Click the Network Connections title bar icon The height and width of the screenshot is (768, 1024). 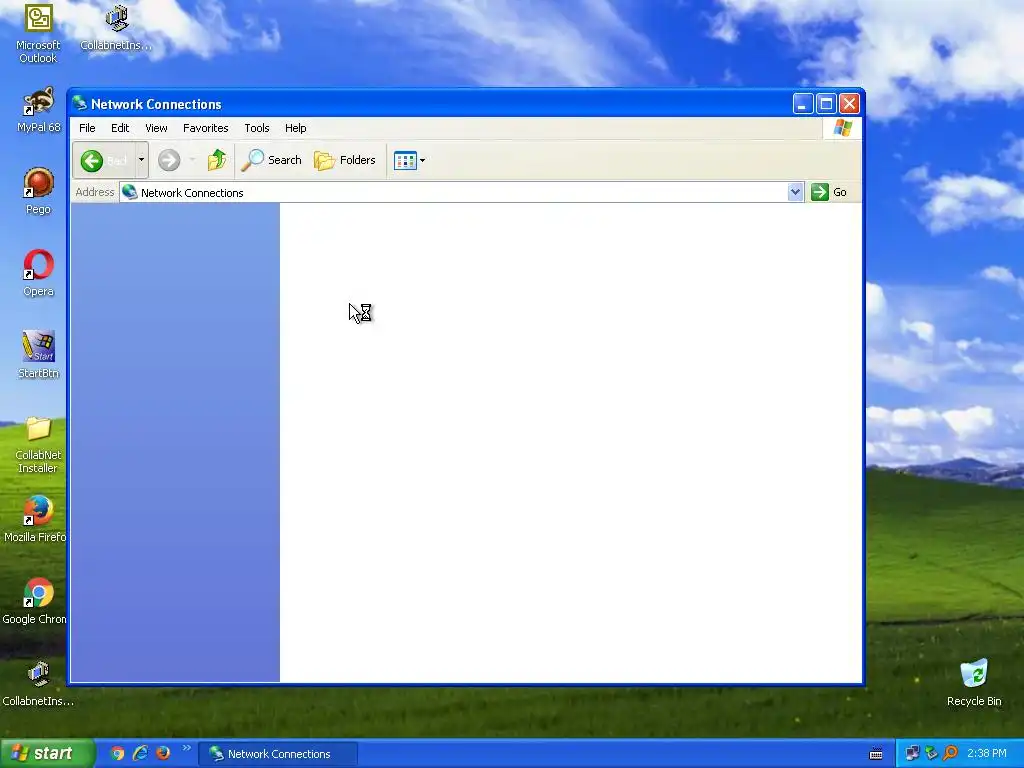(80, 103)
